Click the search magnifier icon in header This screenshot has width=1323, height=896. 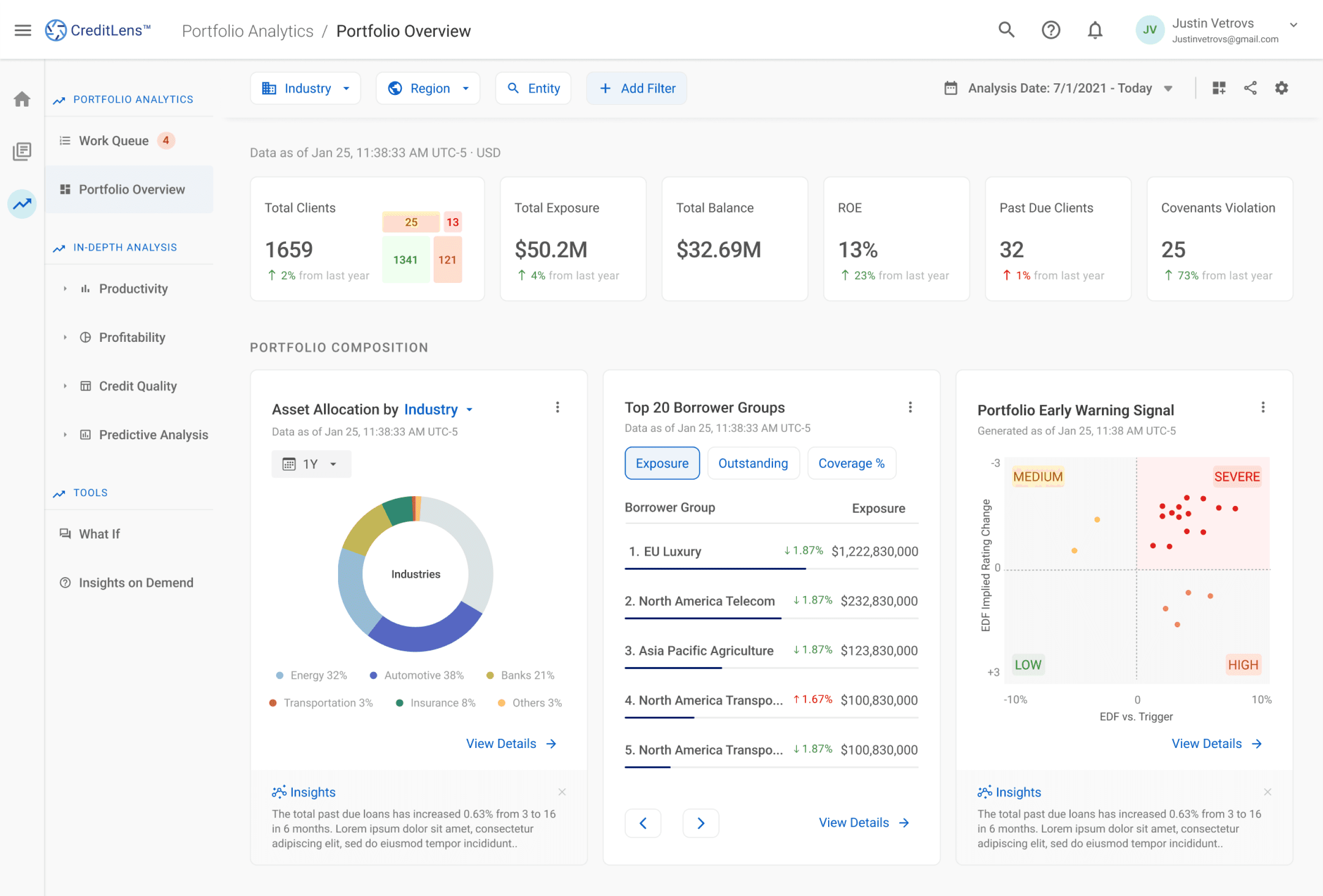[1006, 30]
